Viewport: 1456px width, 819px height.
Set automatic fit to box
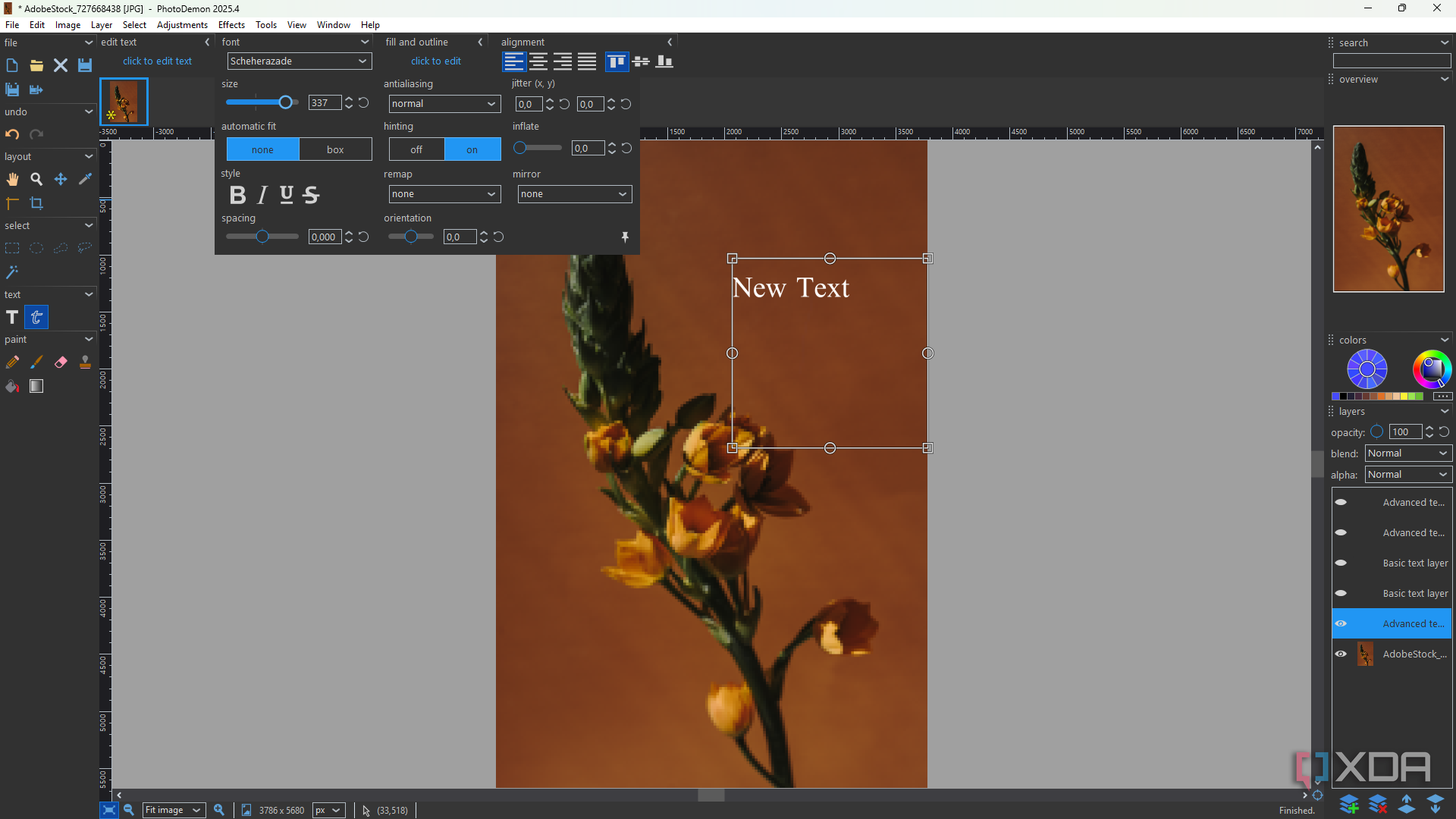tap(335, 149)
